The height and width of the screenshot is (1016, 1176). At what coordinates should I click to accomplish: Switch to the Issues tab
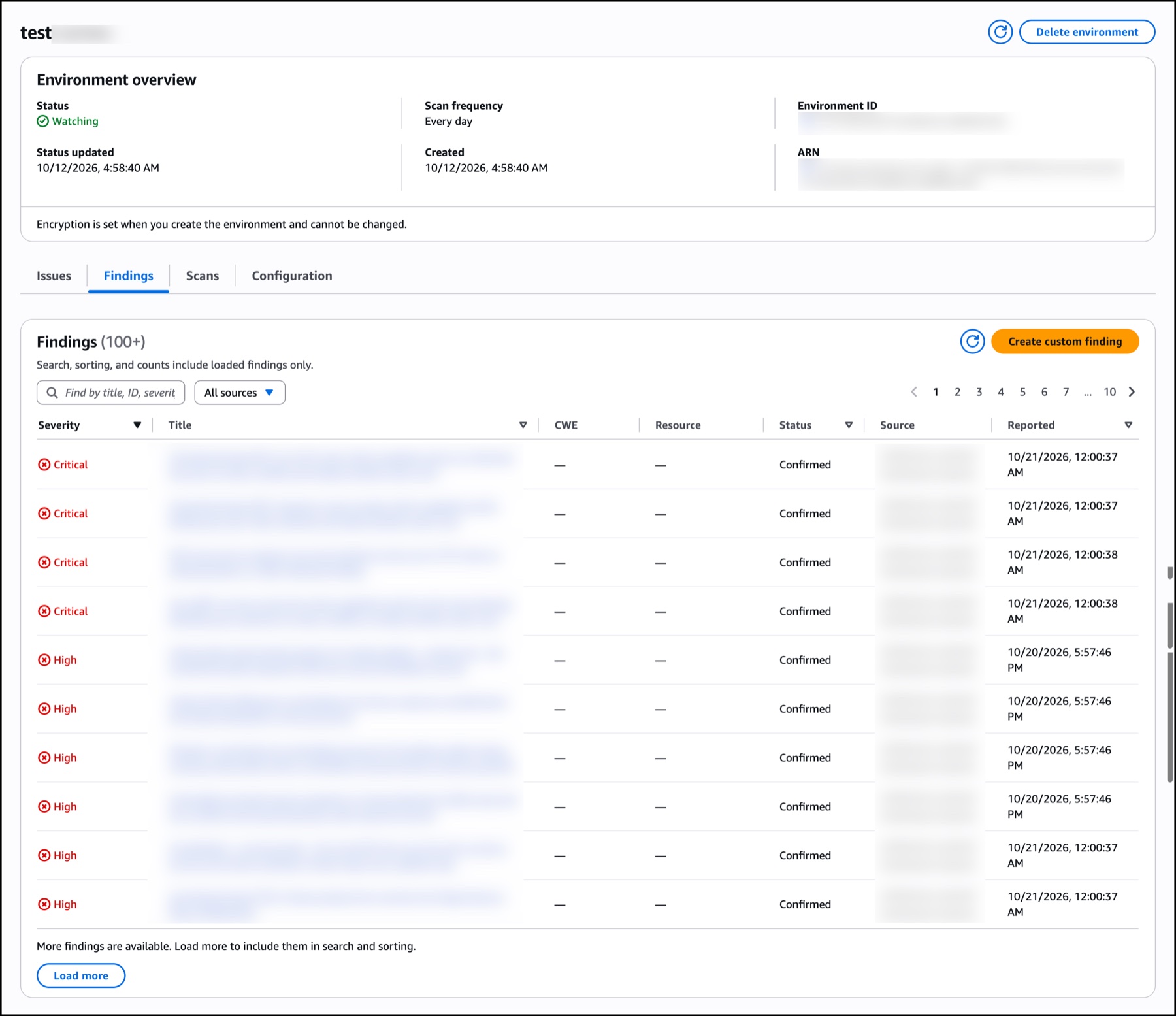(54, 276)
